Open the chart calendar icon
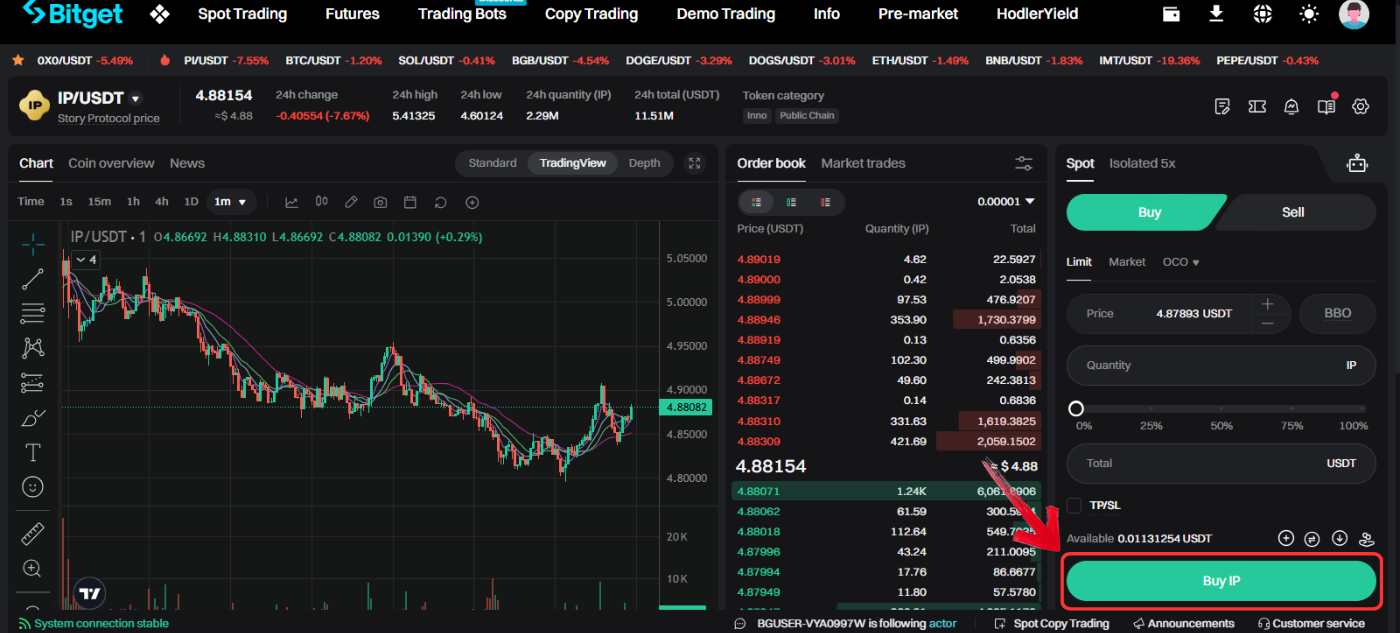1400x633 pixels. (x=410, y=202)
